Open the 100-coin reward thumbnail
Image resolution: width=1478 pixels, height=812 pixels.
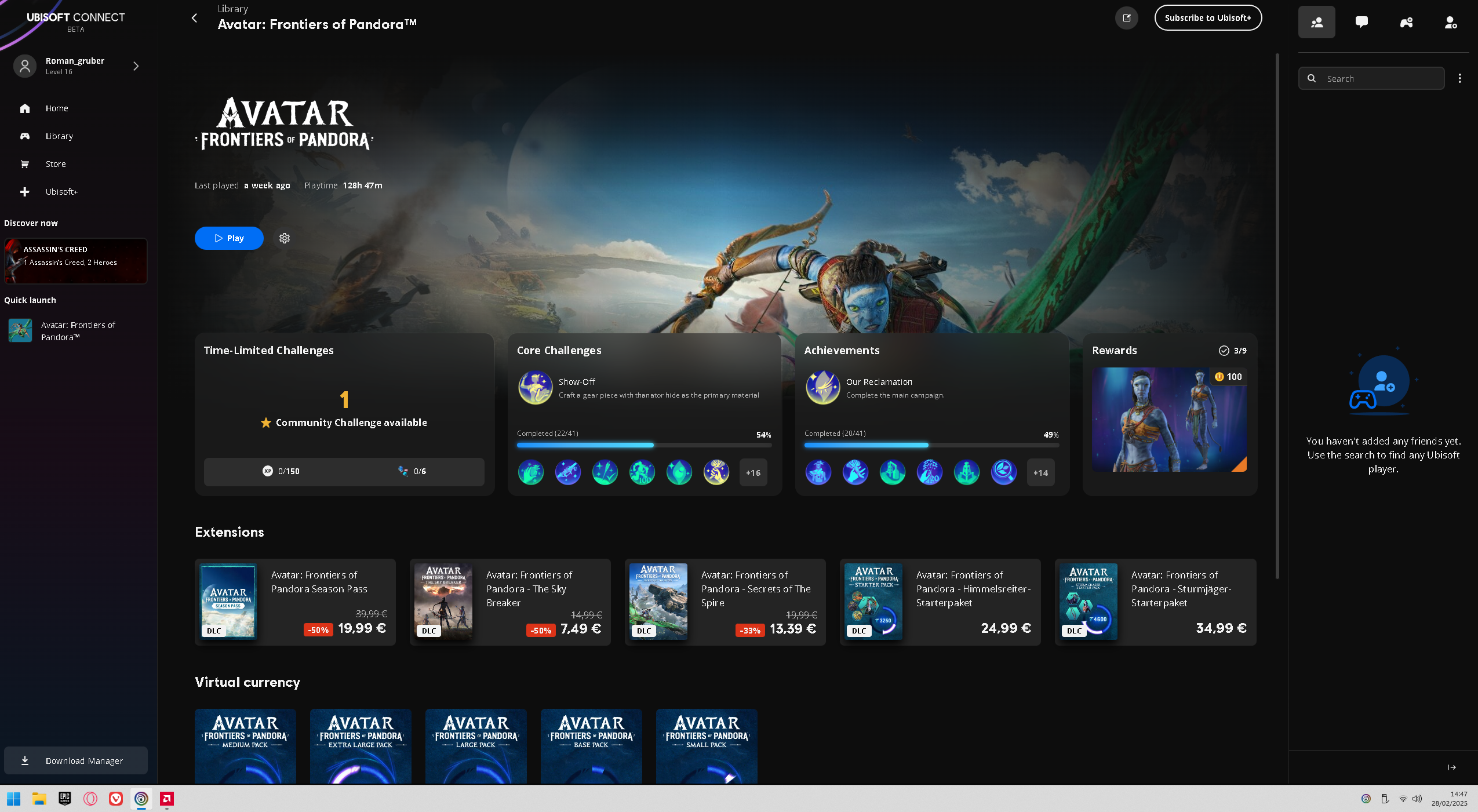[x=1169, y=419]
